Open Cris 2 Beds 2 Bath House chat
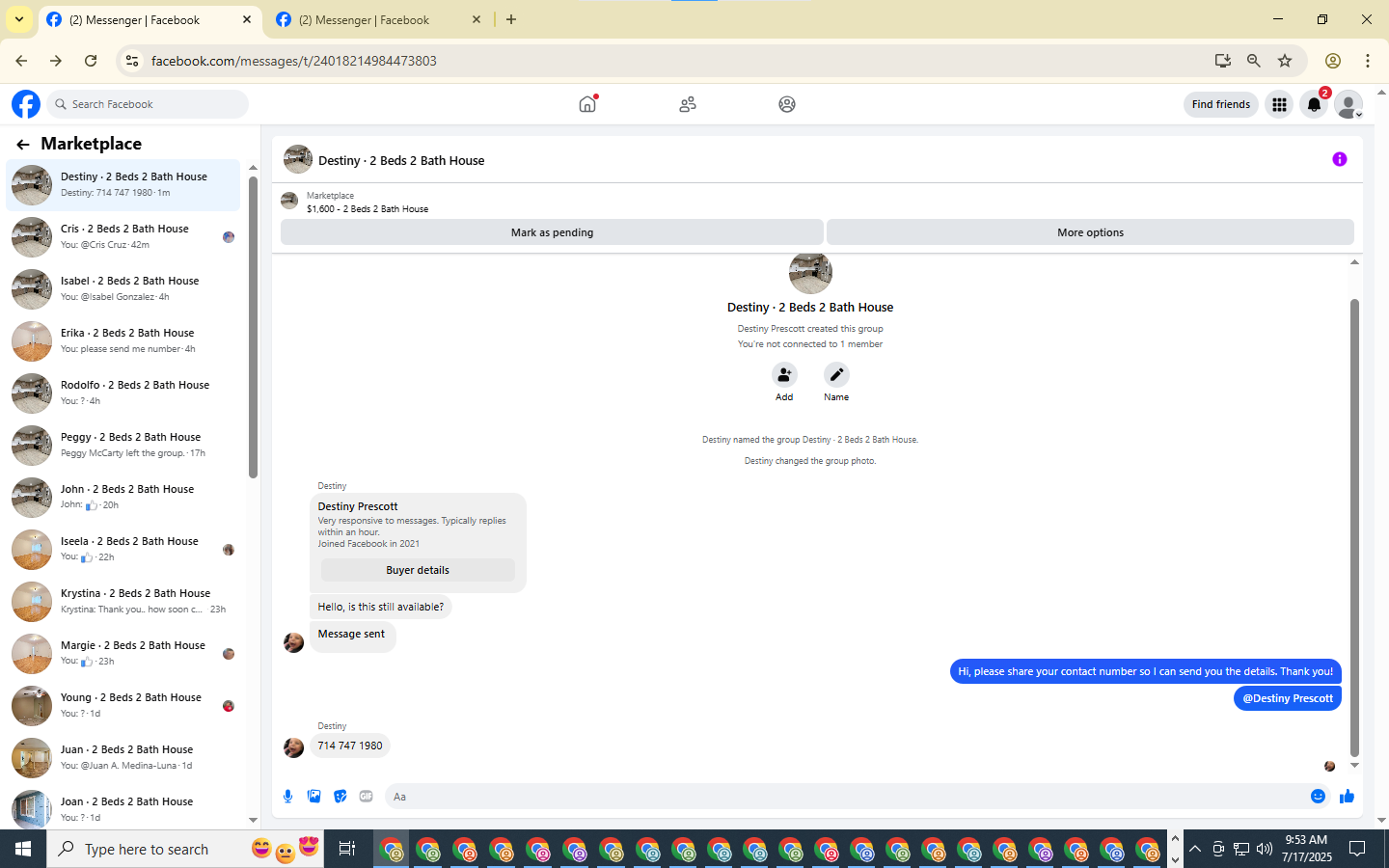 point(123,237)
